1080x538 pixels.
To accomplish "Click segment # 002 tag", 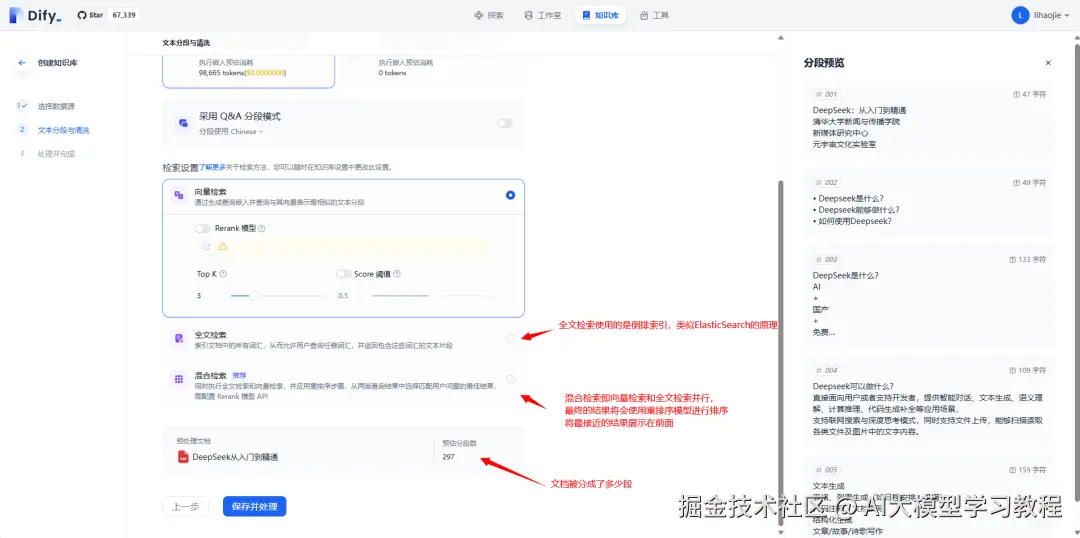I will (827, 183).
